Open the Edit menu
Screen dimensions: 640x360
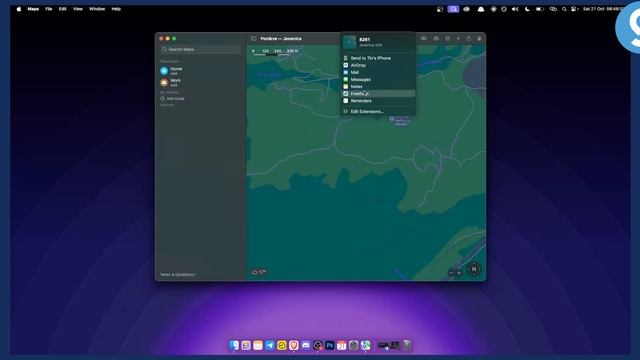point(62,9)
